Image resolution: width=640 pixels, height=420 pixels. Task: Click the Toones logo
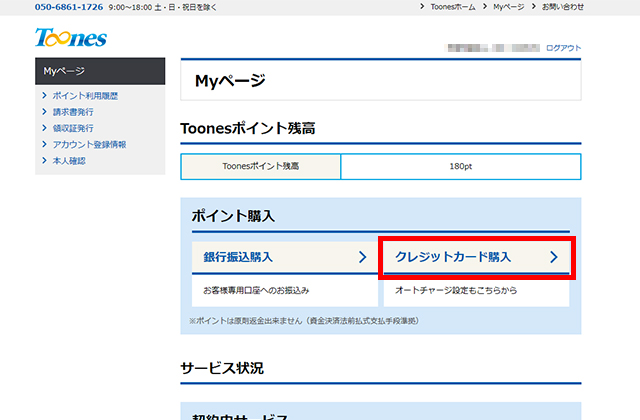(71, 38)
